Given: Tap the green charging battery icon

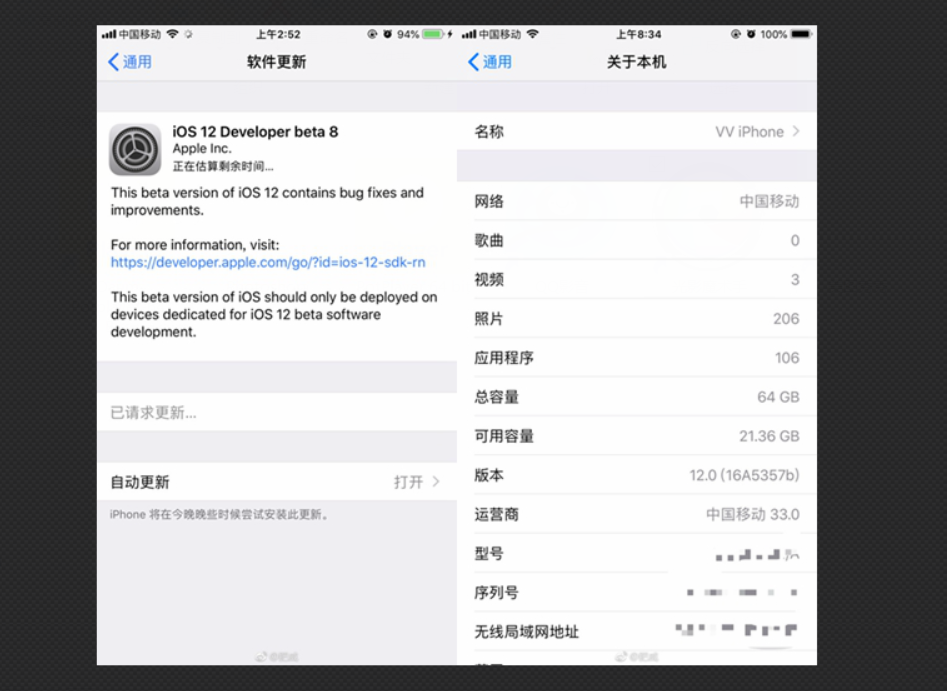Looking at the screenshot, I should 432,34.
